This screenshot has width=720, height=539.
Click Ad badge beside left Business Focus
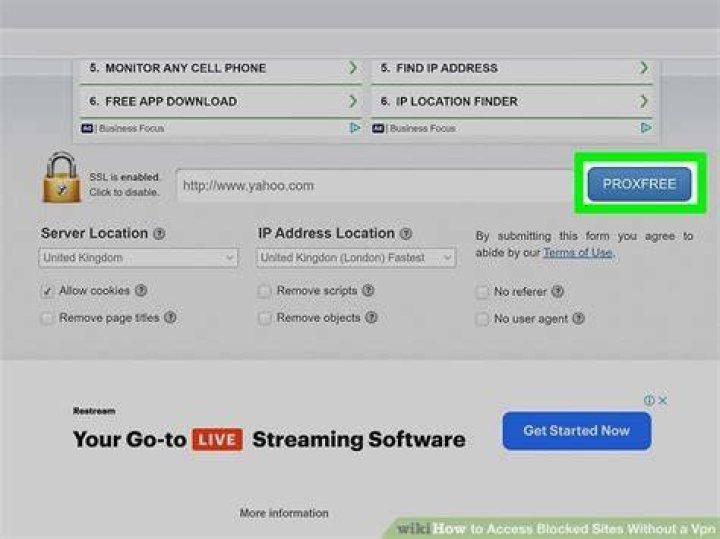(x=87, y=128)
